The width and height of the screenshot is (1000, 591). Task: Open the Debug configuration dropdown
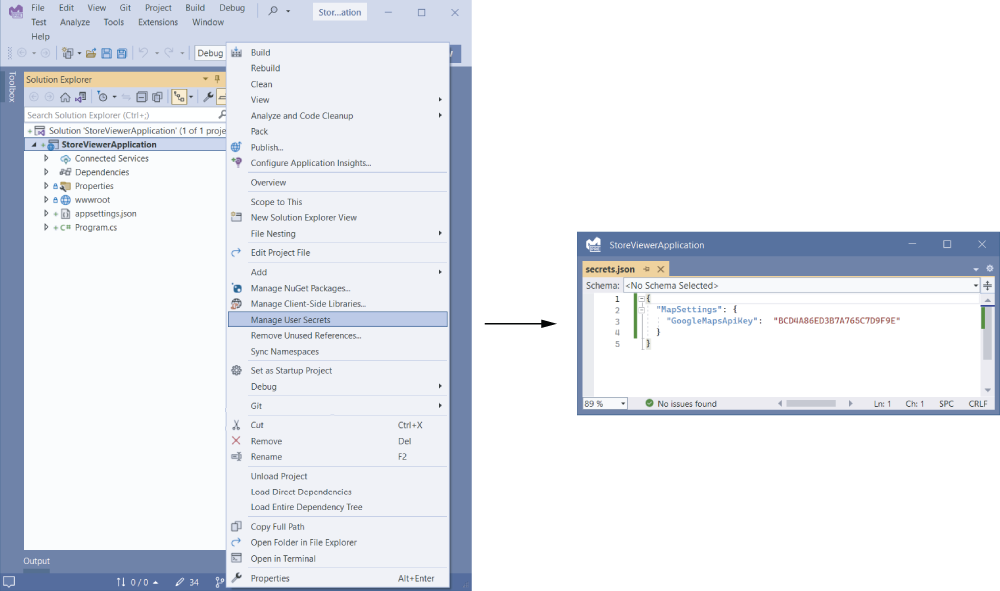[210, 53]
